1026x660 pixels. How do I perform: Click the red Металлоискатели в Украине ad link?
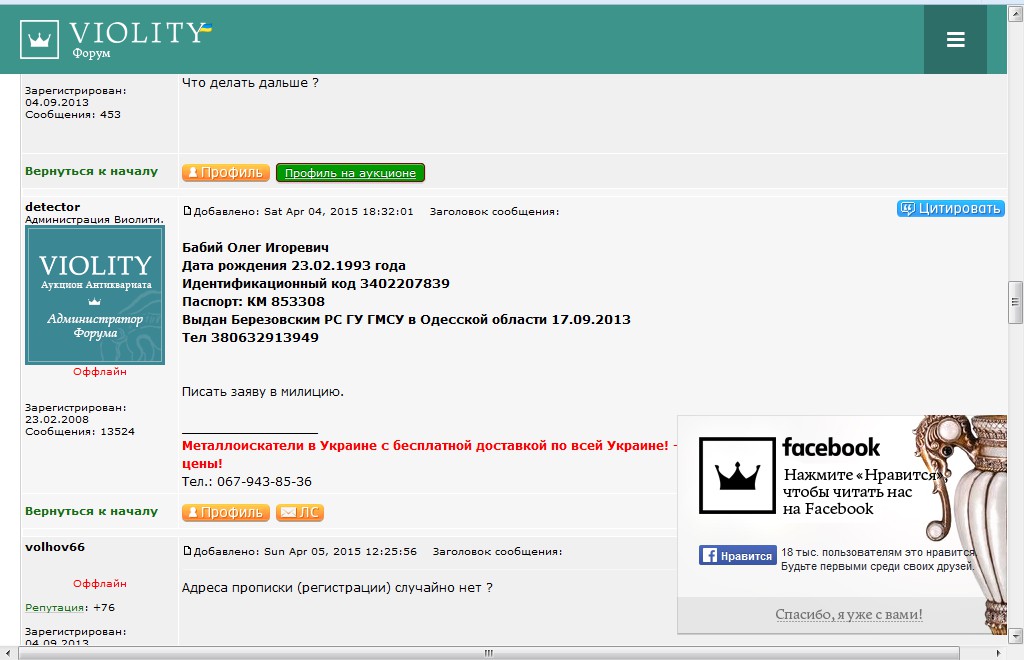(429, 454)
